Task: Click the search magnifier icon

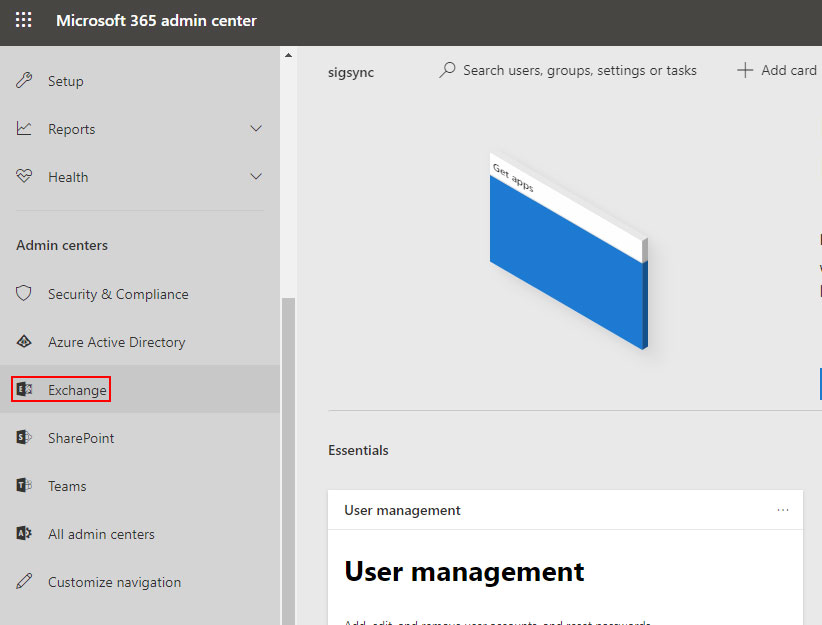Action: coord(447,70)
